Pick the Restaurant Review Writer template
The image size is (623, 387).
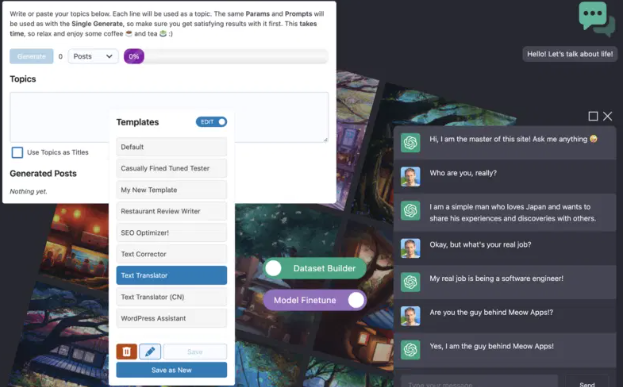(x=172, y=211)
